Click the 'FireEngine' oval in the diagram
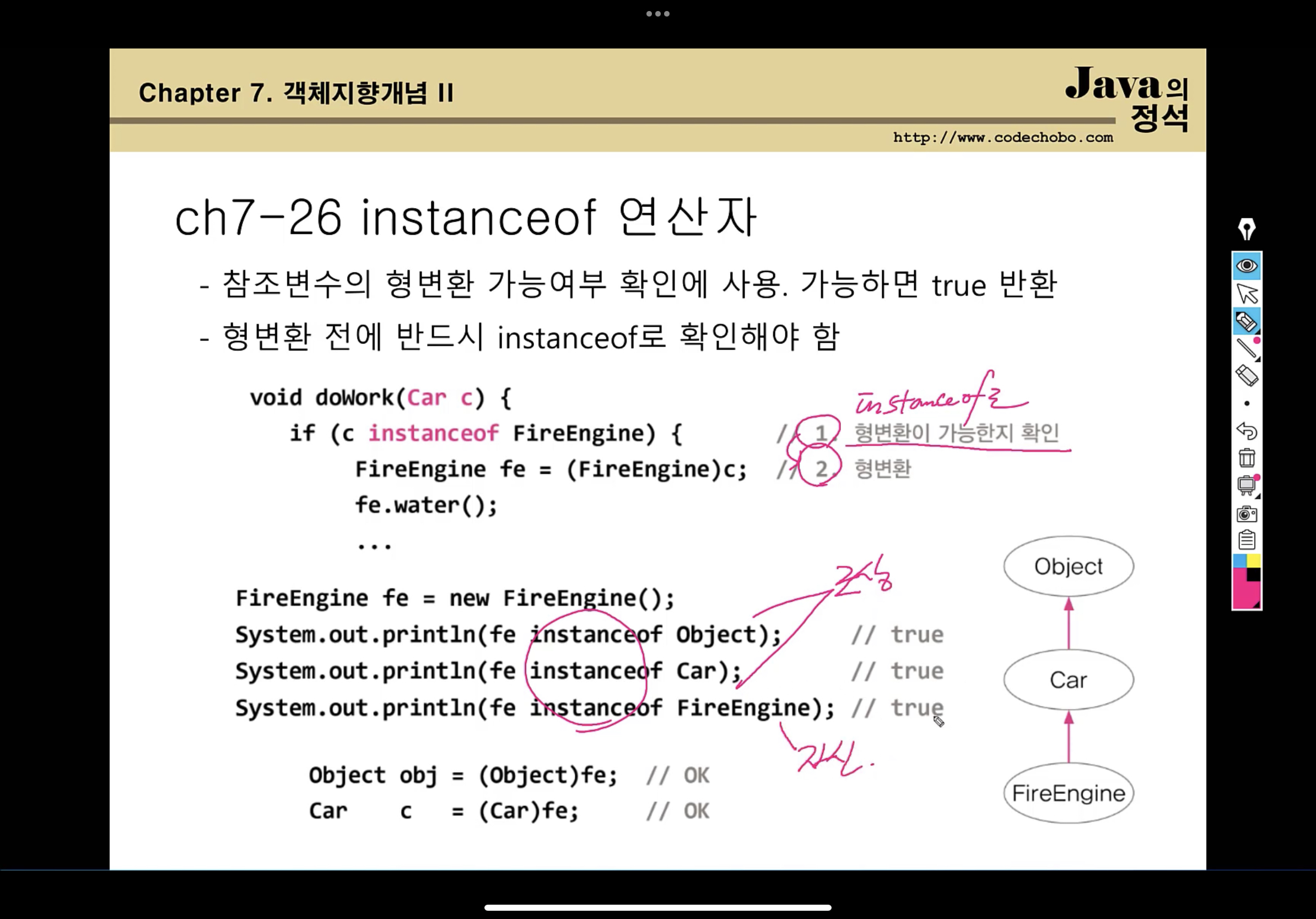 point(1069,793)
